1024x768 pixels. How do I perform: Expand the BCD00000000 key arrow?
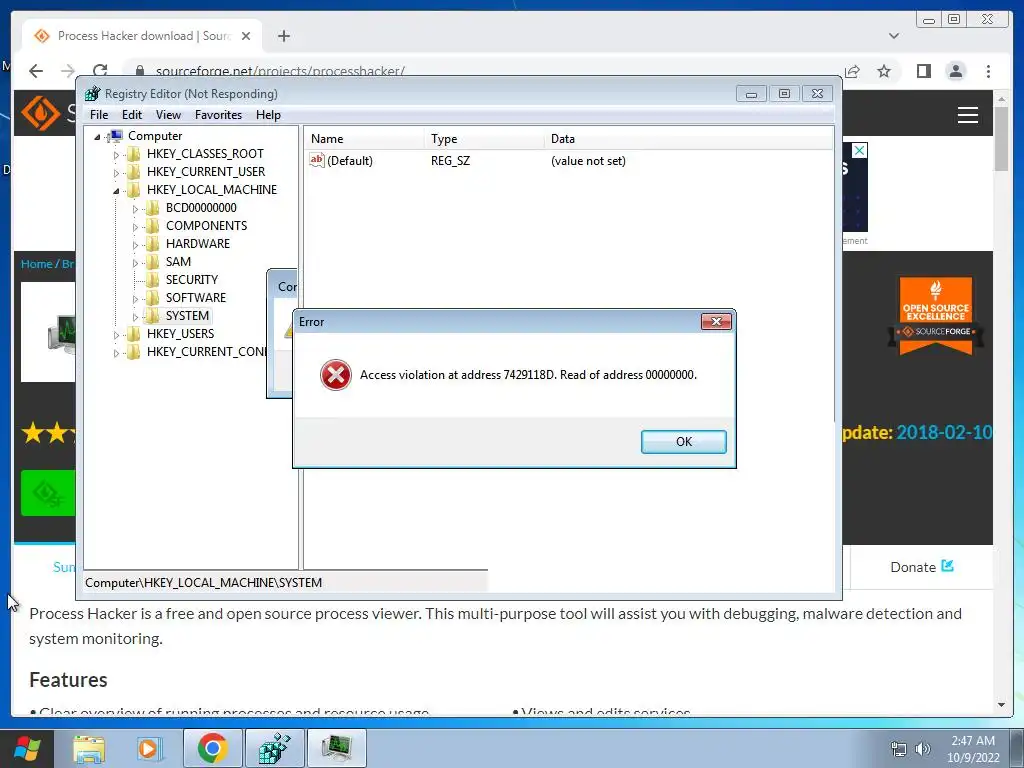[135, 209]
